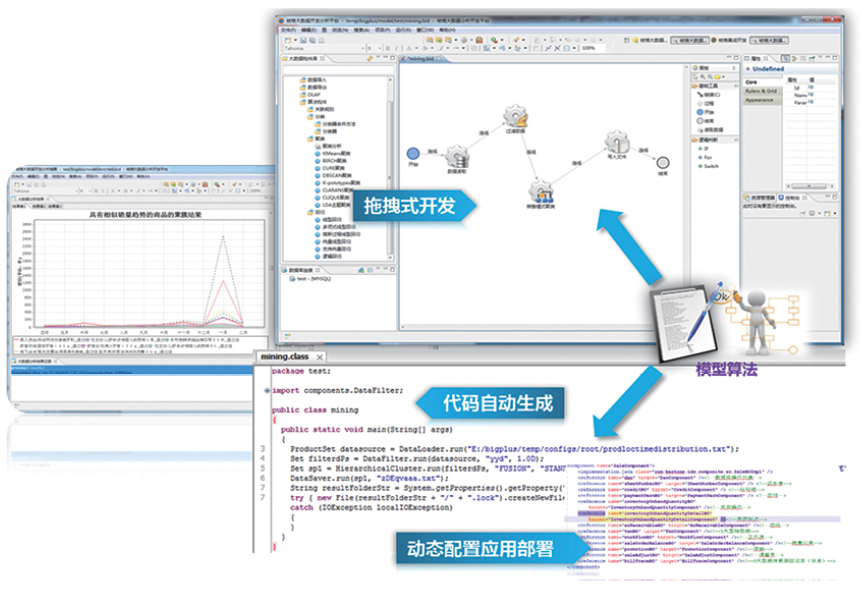
Task: Minimize the component library panel
Action: (386, 58)
